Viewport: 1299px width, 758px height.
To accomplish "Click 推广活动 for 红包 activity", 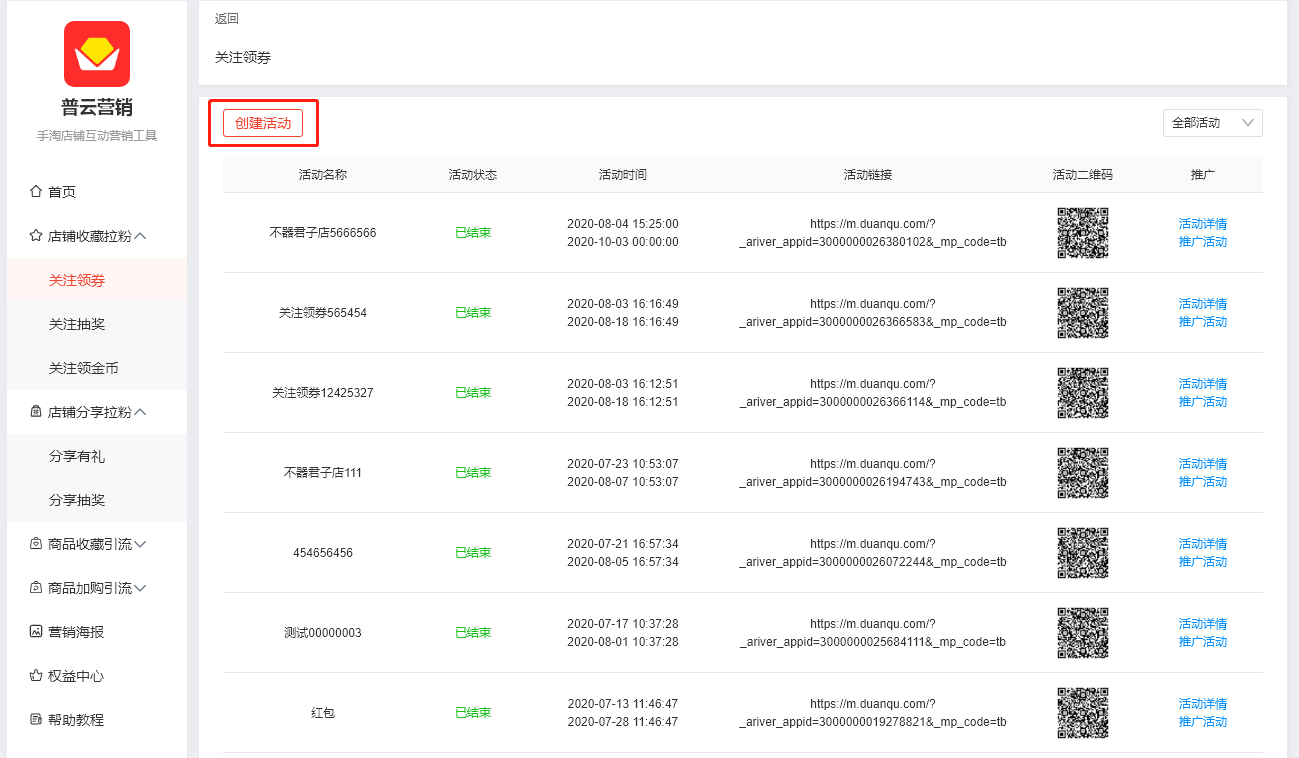I will pyautogui.click(x=1203, y=722).
